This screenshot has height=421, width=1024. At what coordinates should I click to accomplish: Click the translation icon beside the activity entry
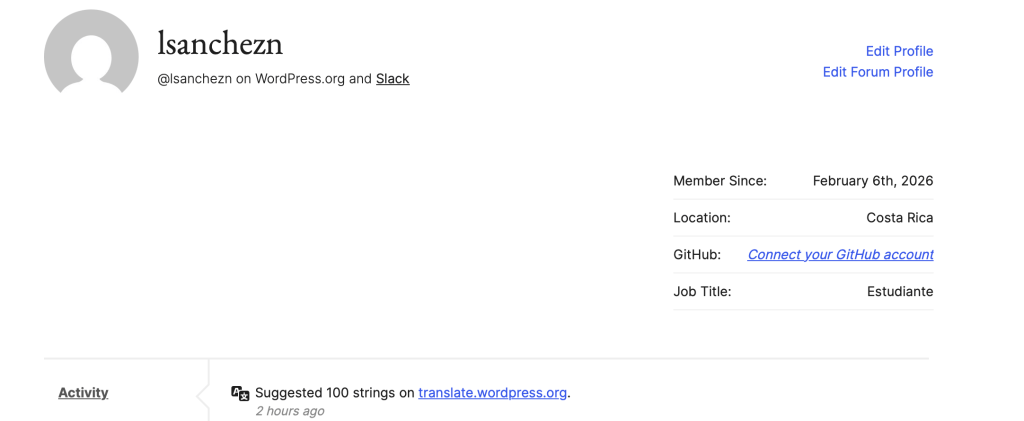tap(240, 393)
